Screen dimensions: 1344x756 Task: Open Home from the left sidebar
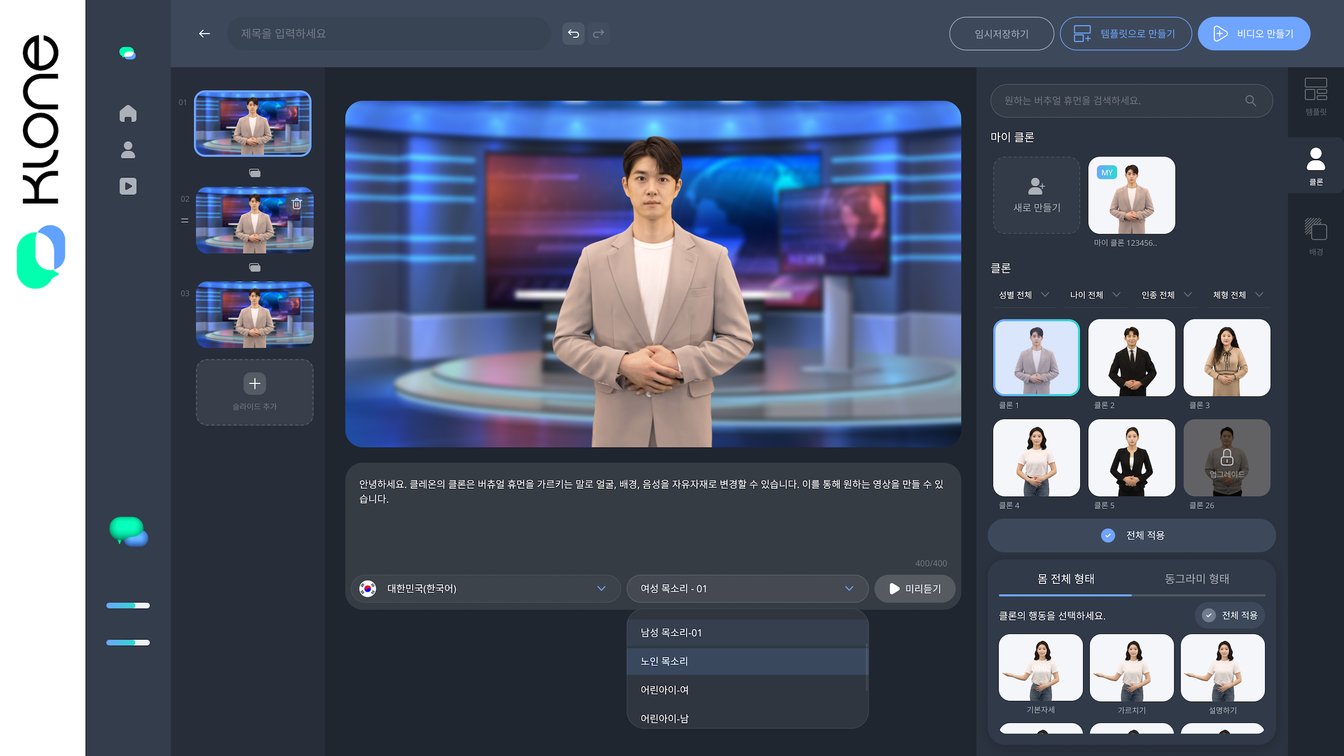click(x=128, y=114)
